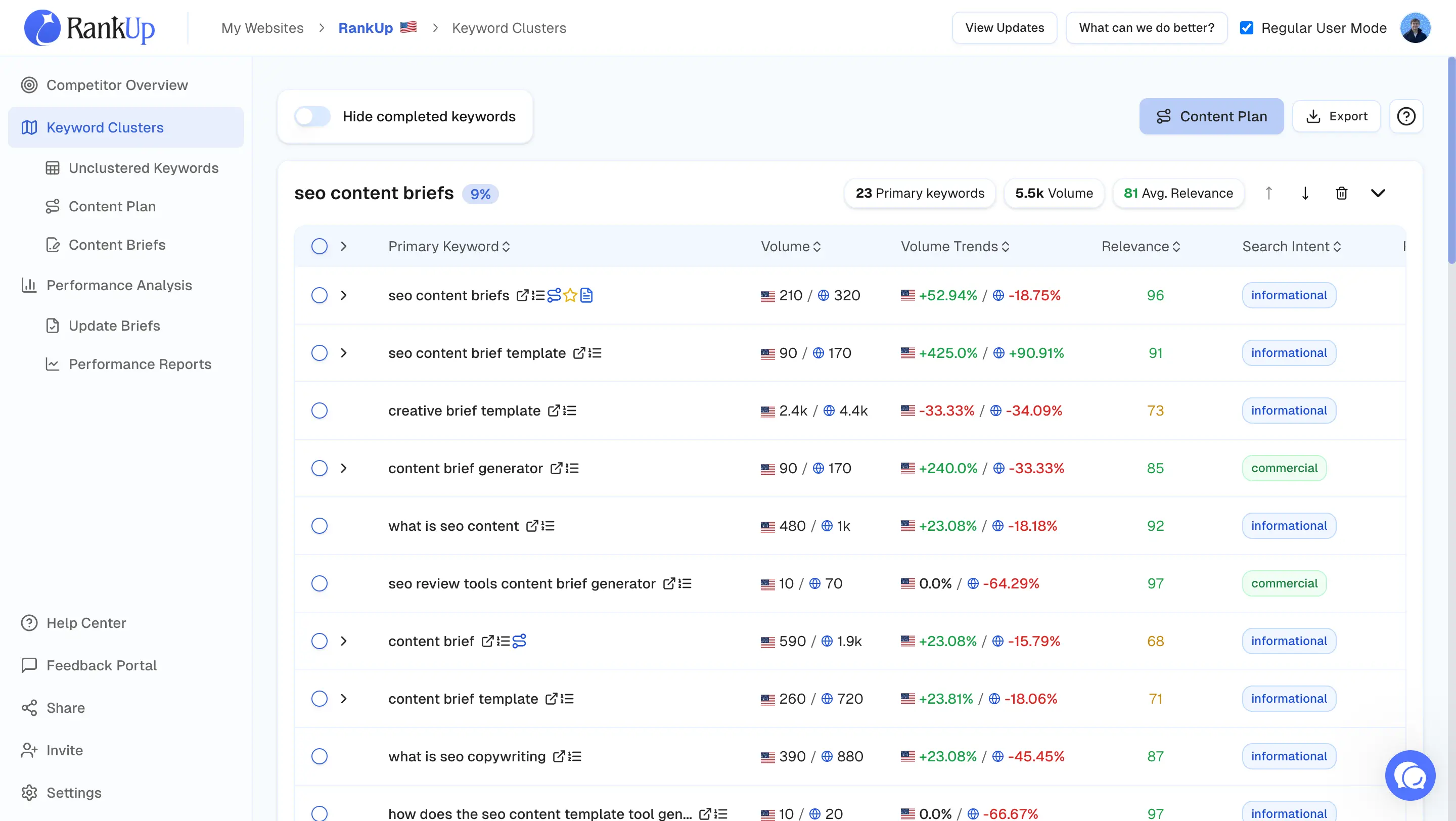Expand the seo content brief template row
Screen dimensions: 1456x821
[x=344, y=353]
